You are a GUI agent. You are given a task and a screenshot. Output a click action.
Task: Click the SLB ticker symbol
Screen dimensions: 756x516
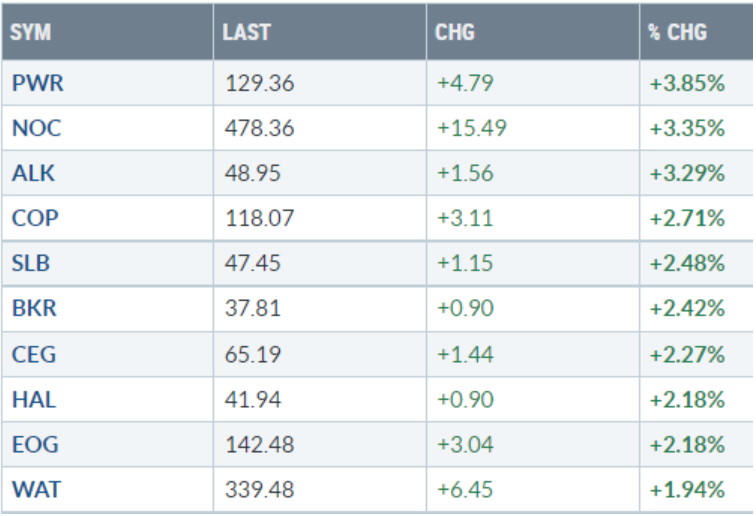[x=31, y=264]
